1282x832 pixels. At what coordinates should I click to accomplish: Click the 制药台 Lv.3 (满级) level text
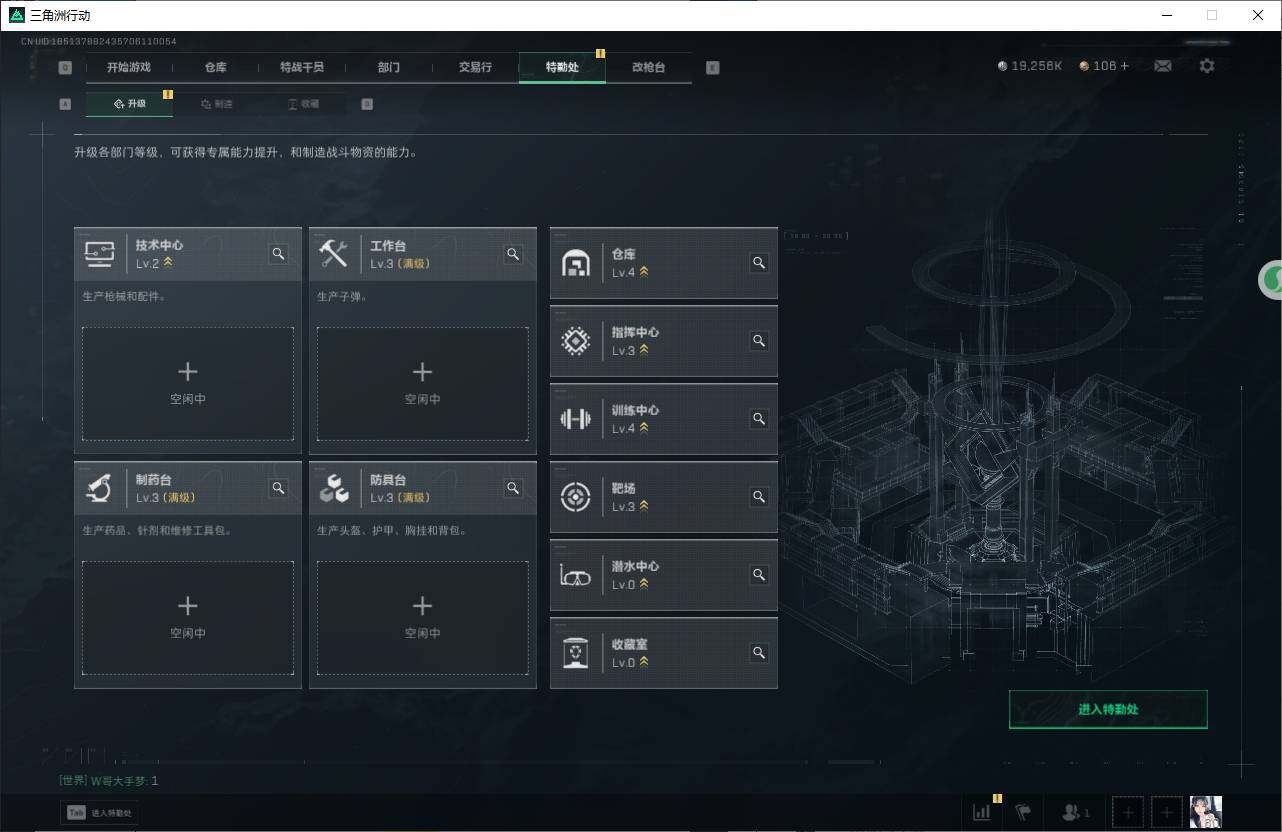point(166,497)
